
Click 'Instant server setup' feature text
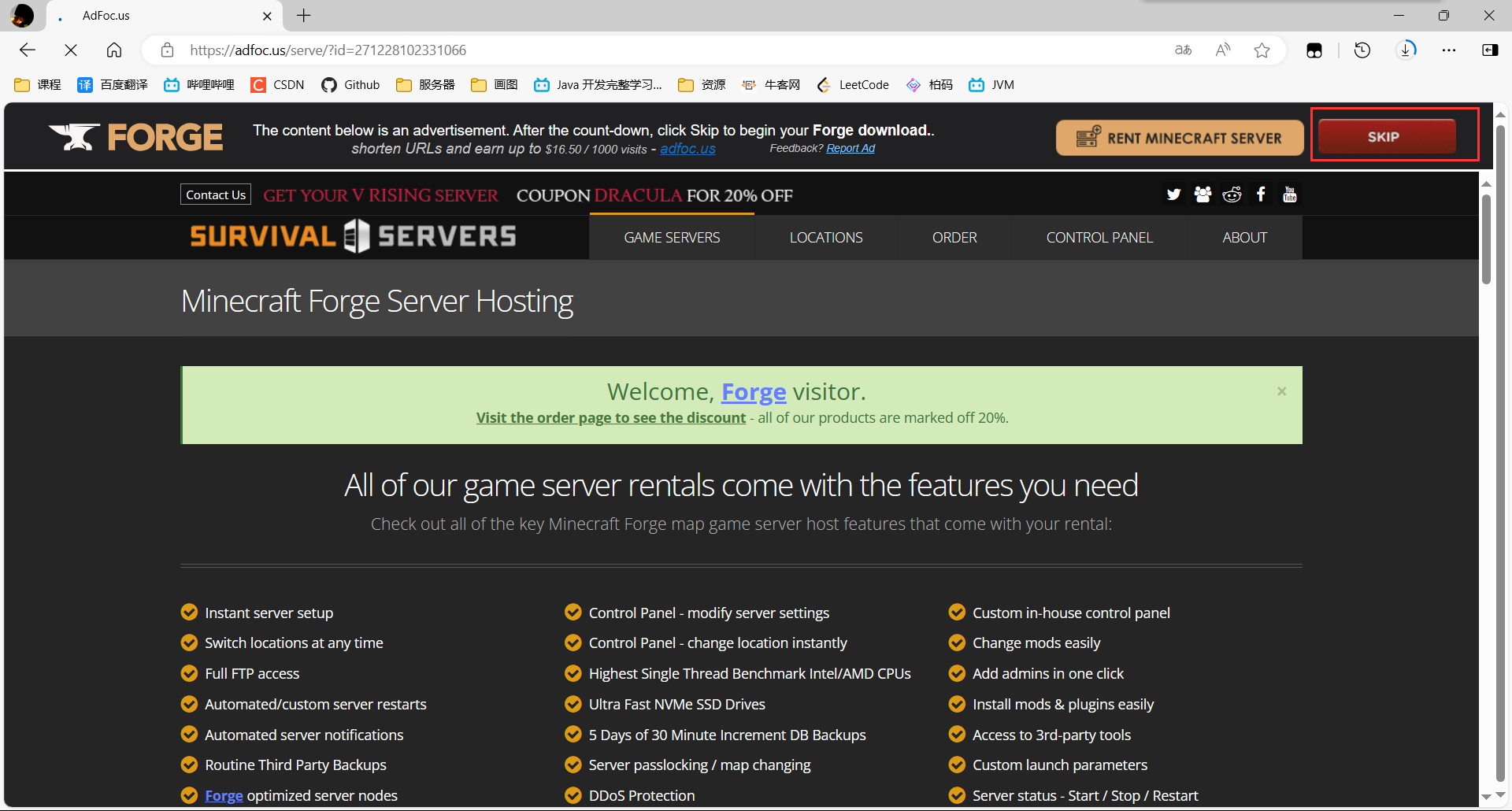pyautogui.click(x=269, y=613)
